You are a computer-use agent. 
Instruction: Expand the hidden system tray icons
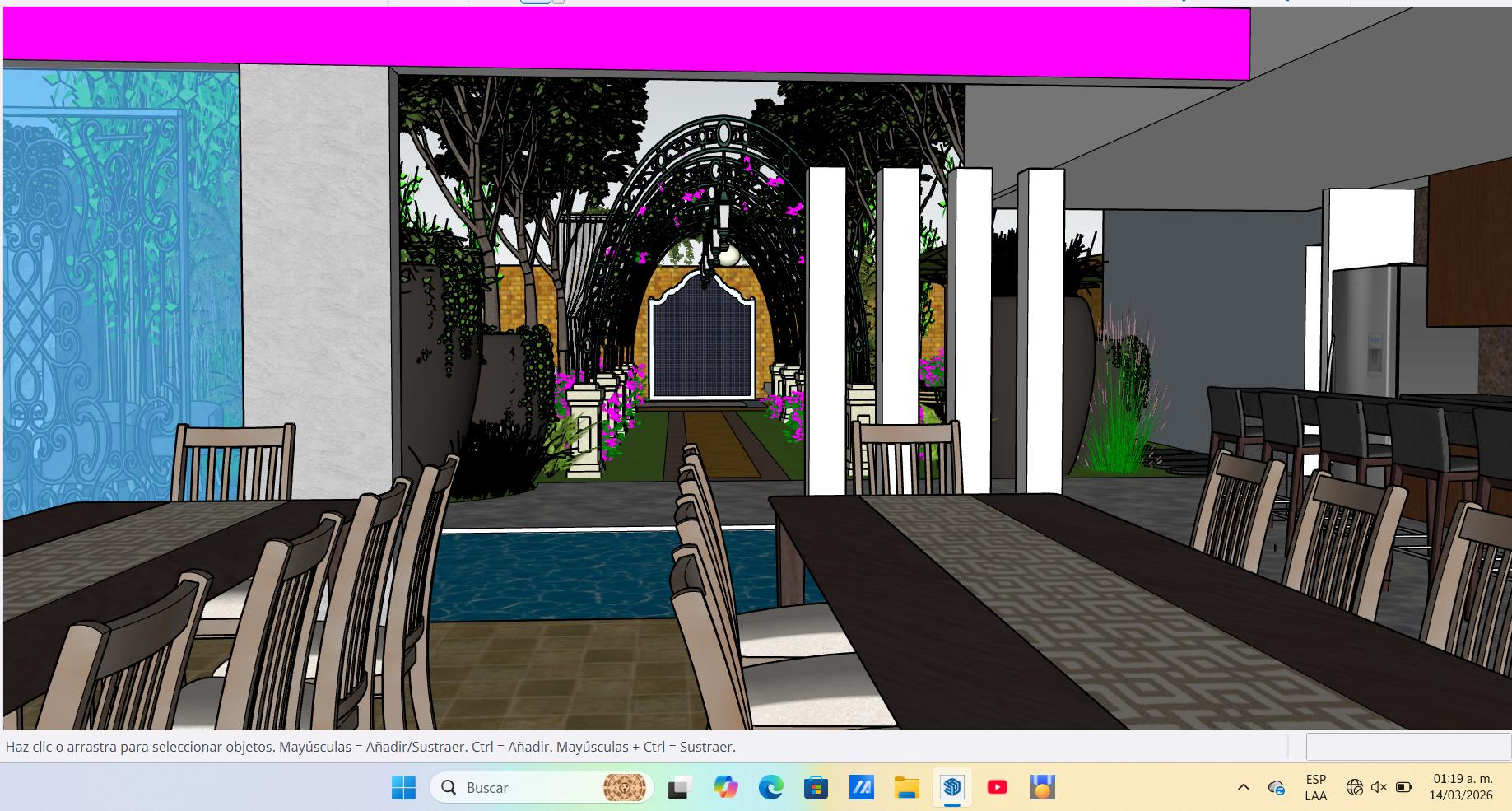click(1243, 788)
